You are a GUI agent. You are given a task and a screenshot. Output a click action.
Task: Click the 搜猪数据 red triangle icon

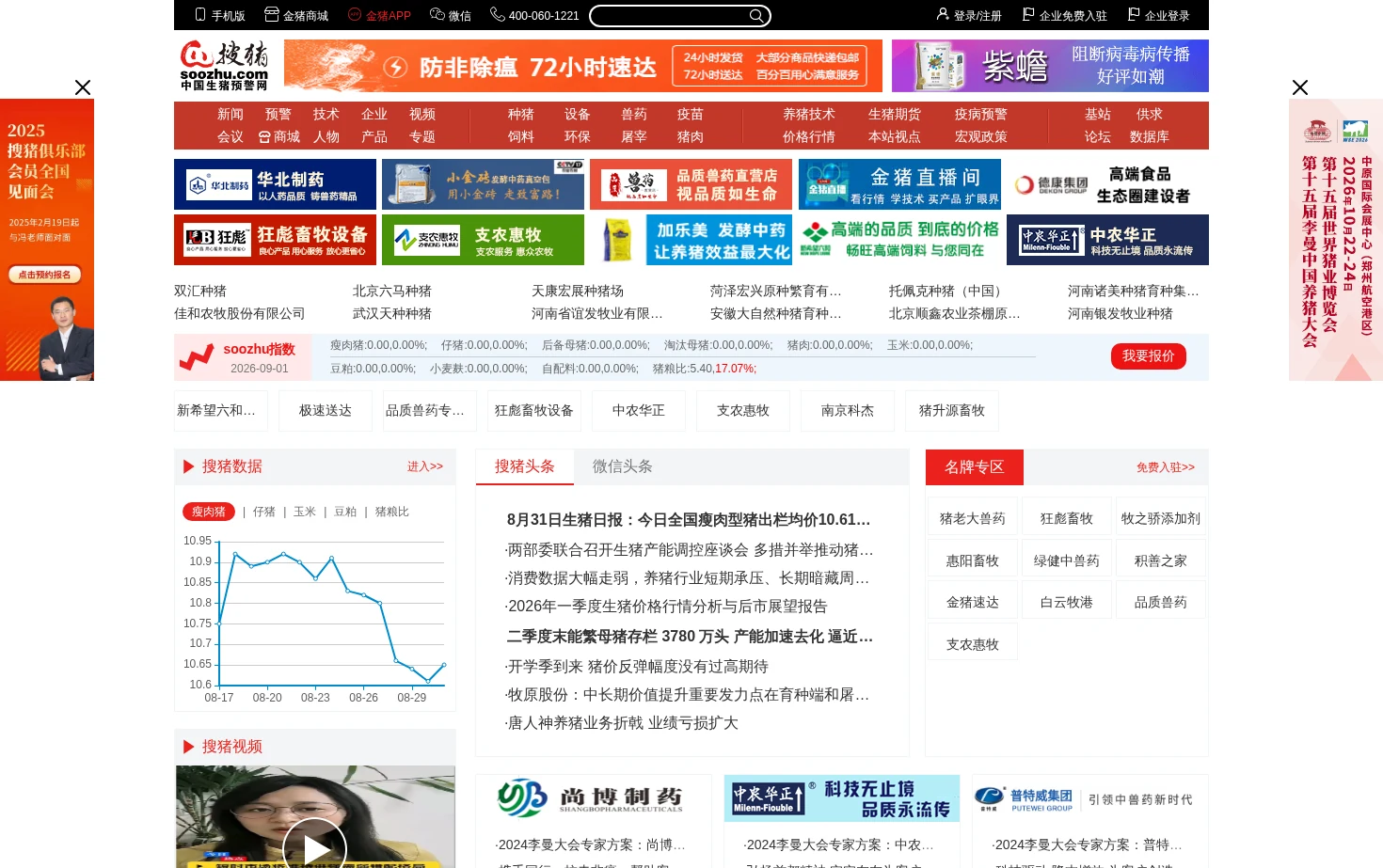point(188,466)
